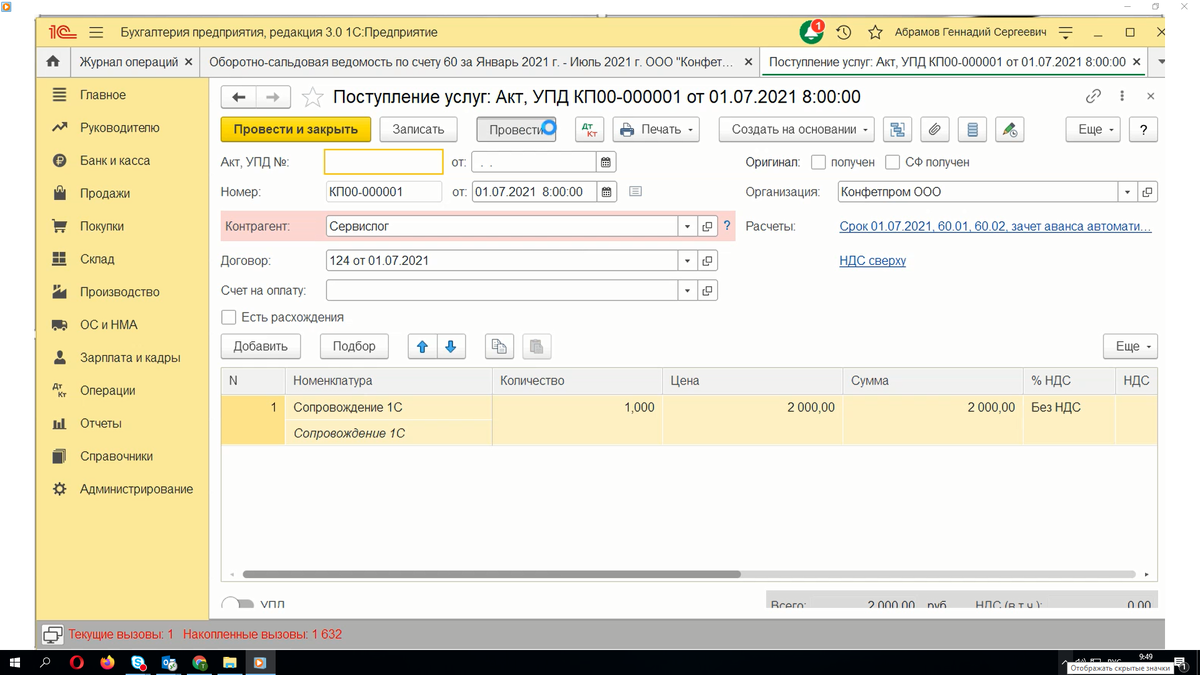Open Firefox from the Windows taskbar
The height and width of the screenshot is (675, 1200).
point(106,662)
